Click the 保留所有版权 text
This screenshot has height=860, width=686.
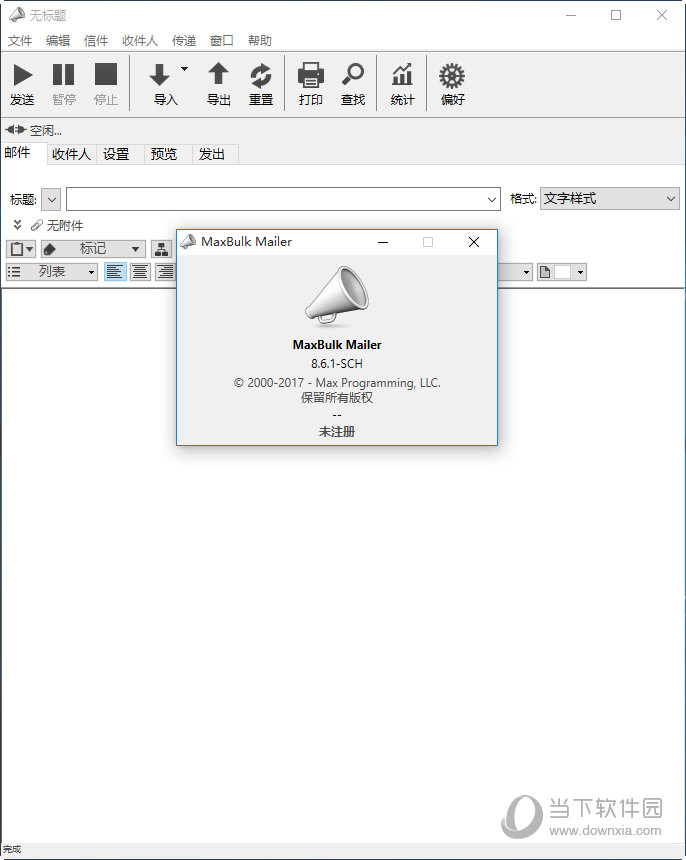(x=337, y=398)
